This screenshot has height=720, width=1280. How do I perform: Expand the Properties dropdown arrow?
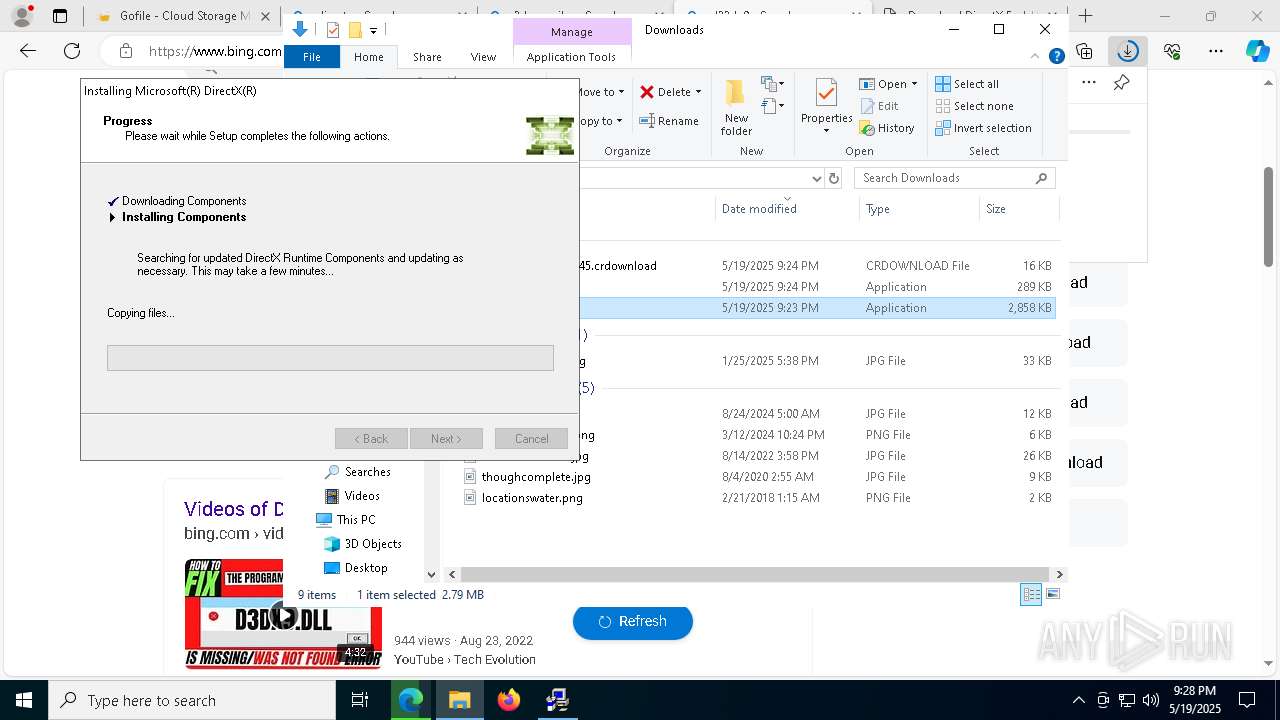tap(826, 131)
